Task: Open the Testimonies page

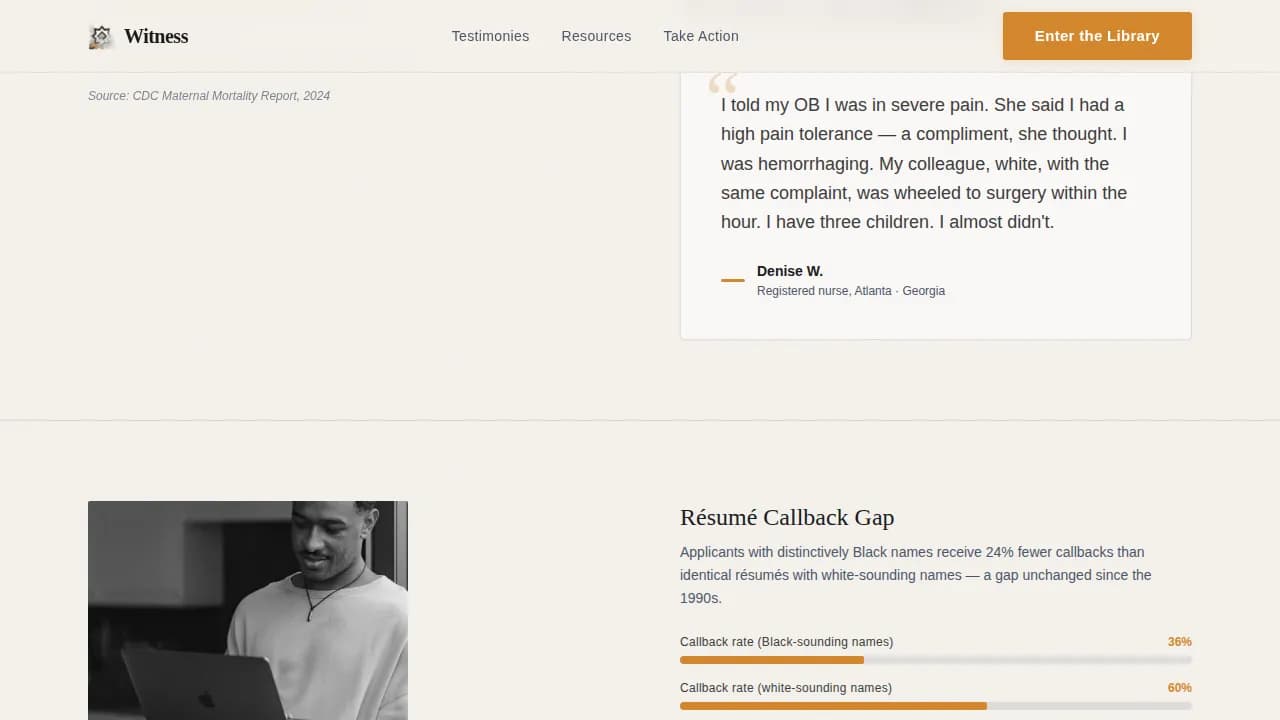Action: click(490, 36)
